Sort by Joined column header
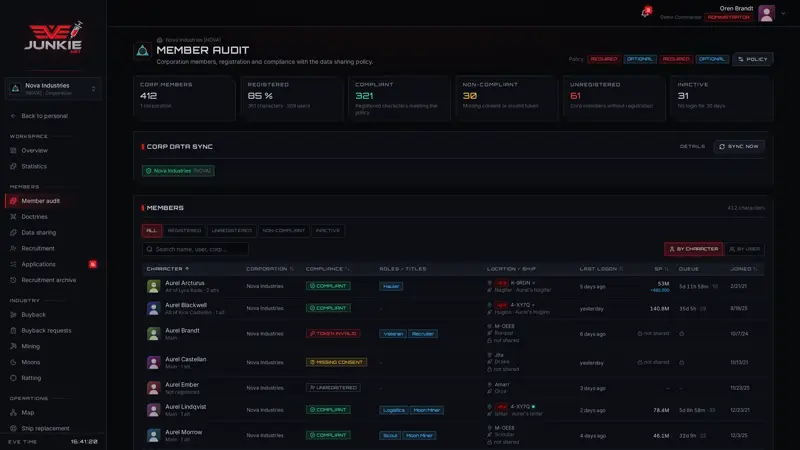The image size is (800, 450). coord(744,269)
